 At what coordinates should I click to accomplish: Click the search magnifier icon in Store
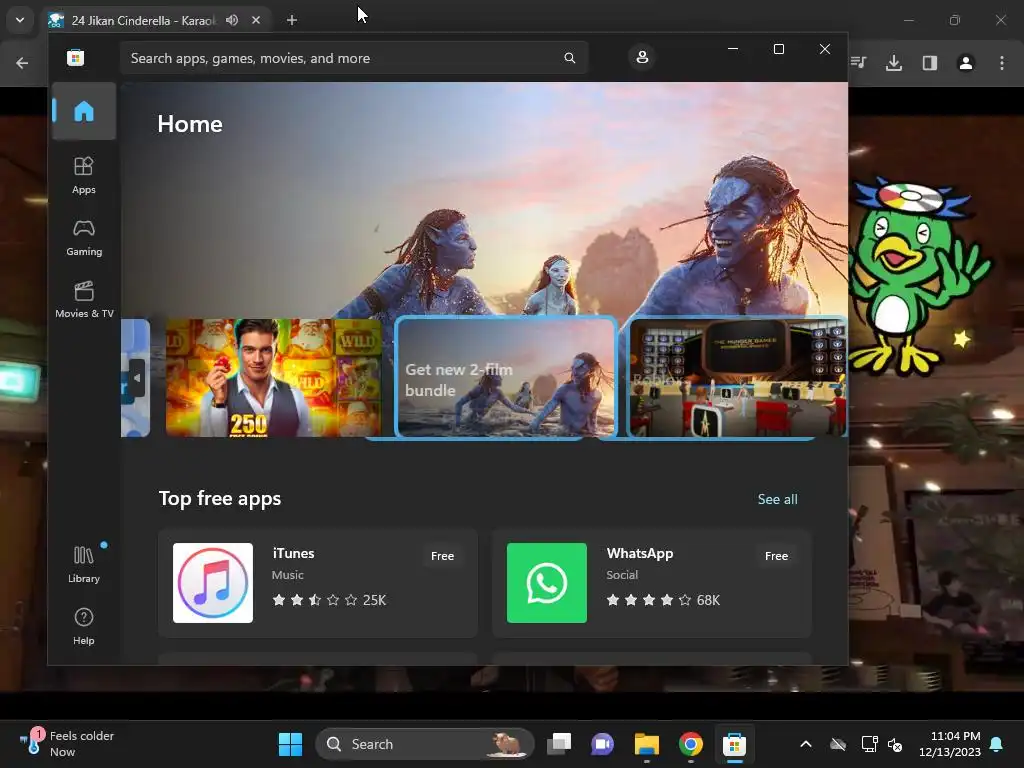click(x=569, y=58)
